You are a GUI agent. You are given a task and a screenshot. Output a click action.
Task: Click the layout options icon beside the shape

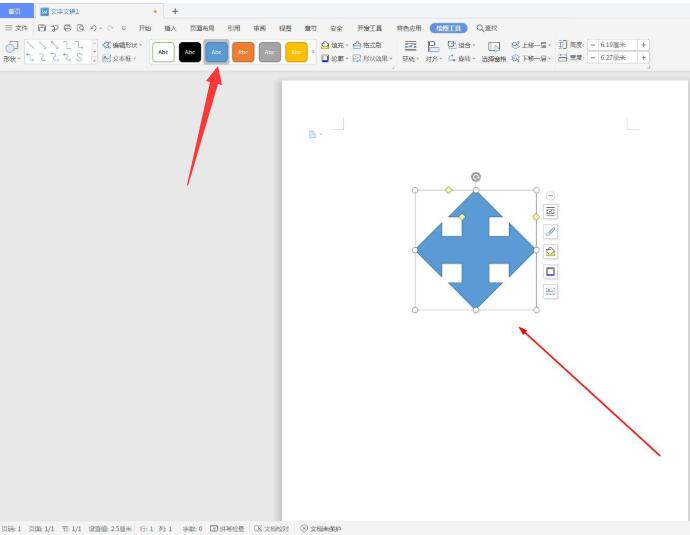pyautogui.click(x=551, y=212)
